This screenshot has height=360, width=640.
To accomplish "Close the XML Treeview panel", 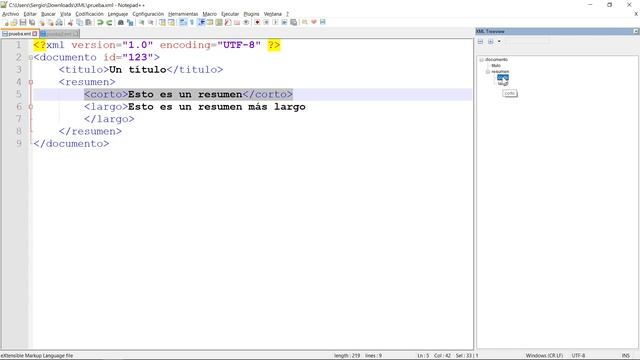I will click(x=636, y=31).
